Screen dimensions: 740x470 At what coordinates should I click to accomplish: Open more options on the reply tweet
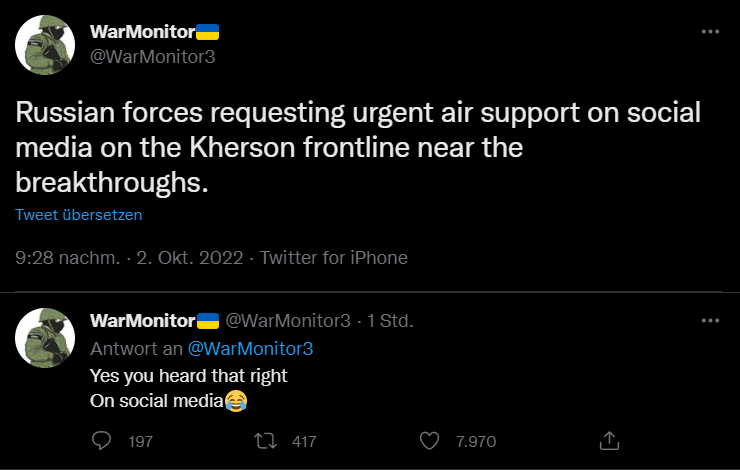point(710,321)
